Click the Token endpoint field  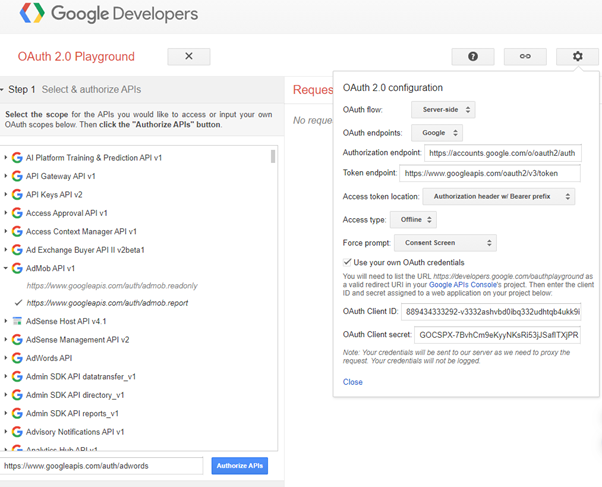click(490, 173)
